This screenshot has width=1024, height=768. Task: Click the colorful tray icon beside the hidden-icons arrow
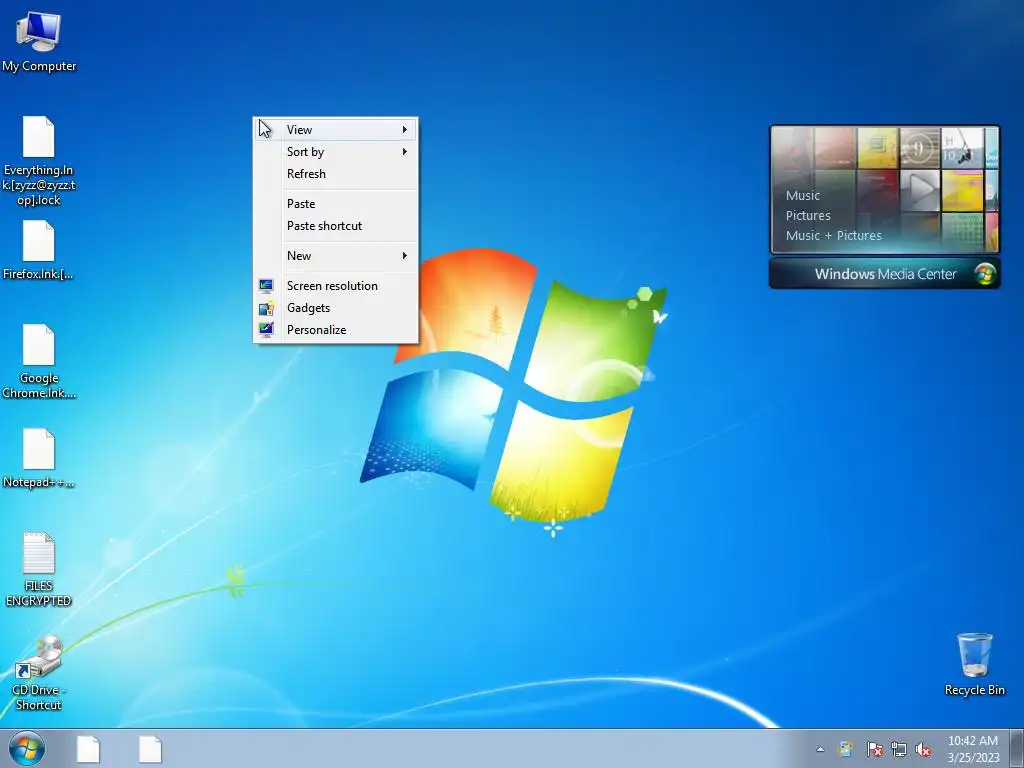click(846, 749)
